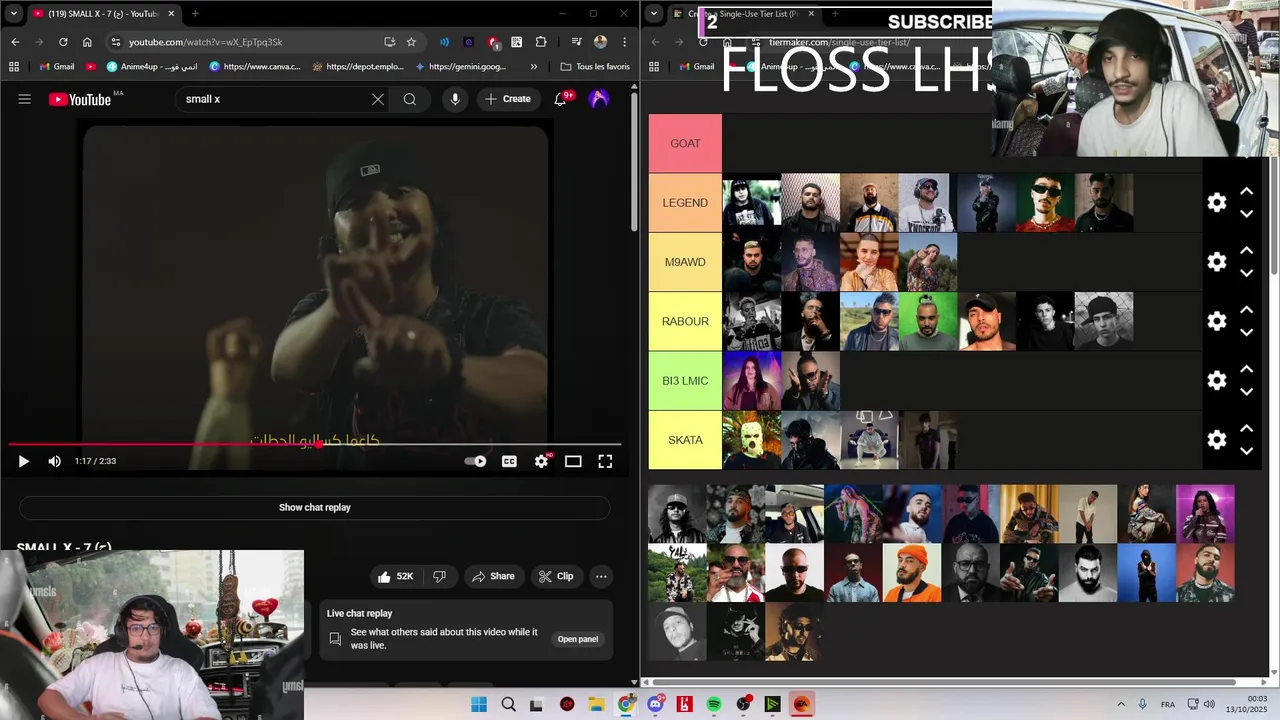Open Chrome extensions puzzle icon

pos(541,42)
